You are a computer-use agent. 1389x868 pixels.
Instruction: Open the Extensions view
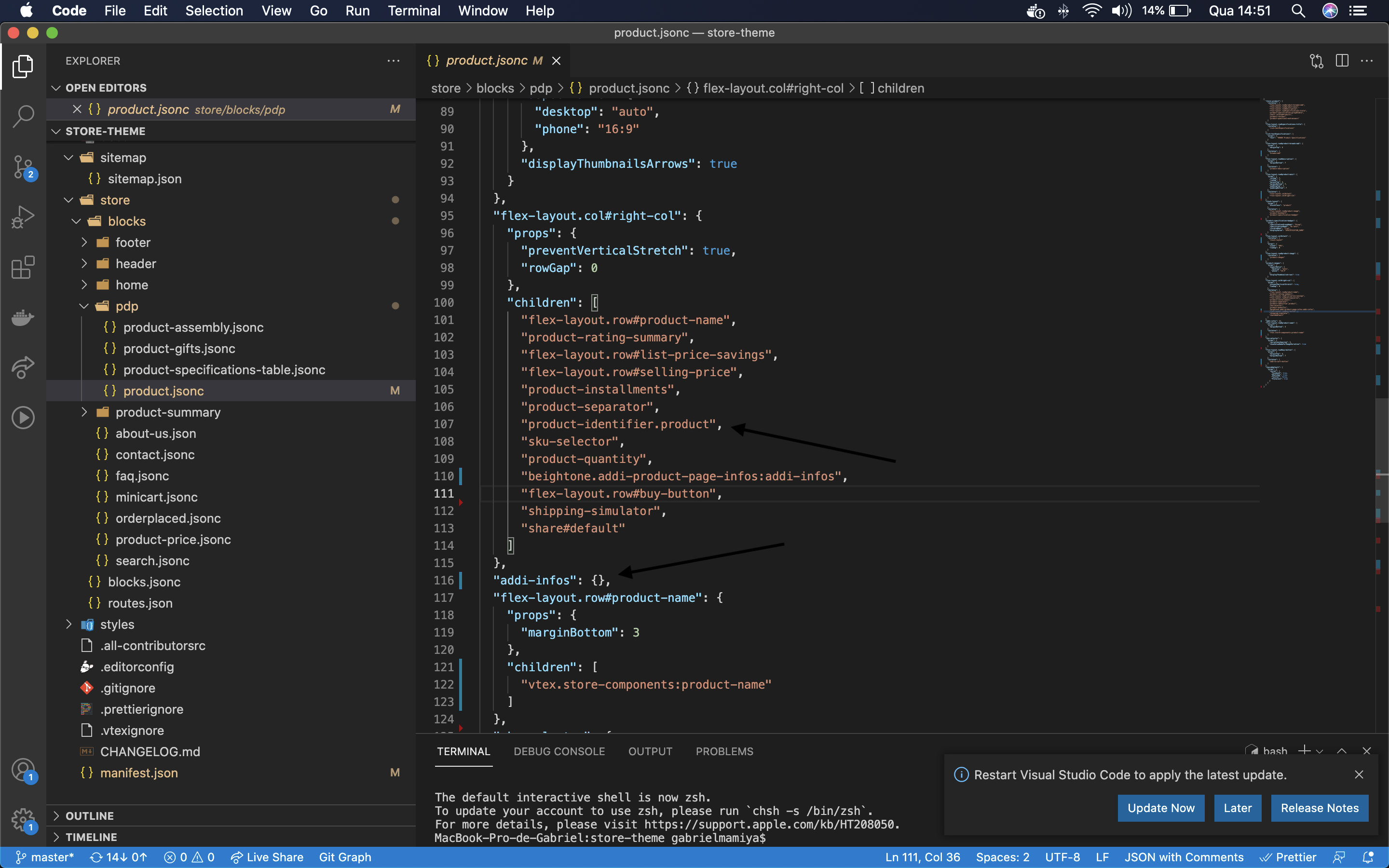click(x=23, y=268)
